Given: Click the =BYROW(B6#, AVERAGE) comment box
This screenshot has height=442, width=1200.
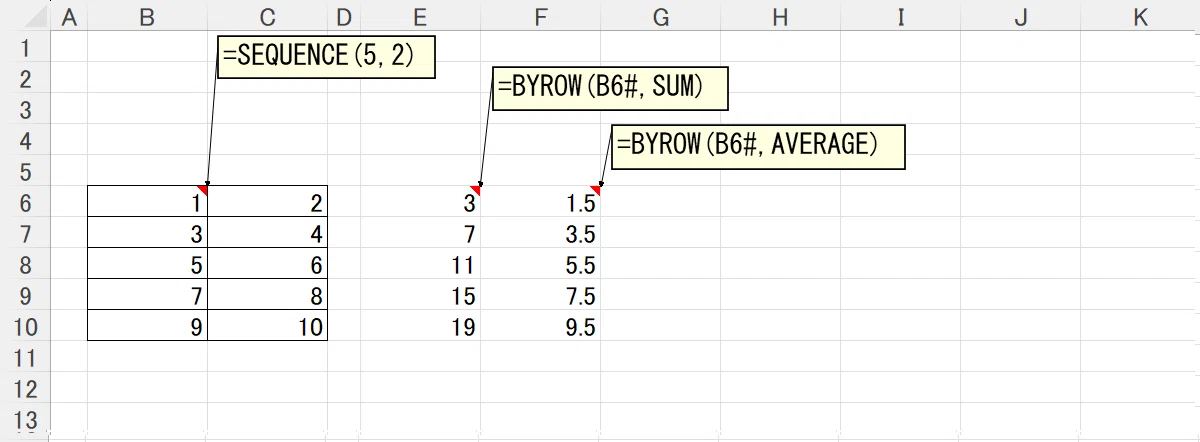Looking at the screenshot, I should point(759,145).
